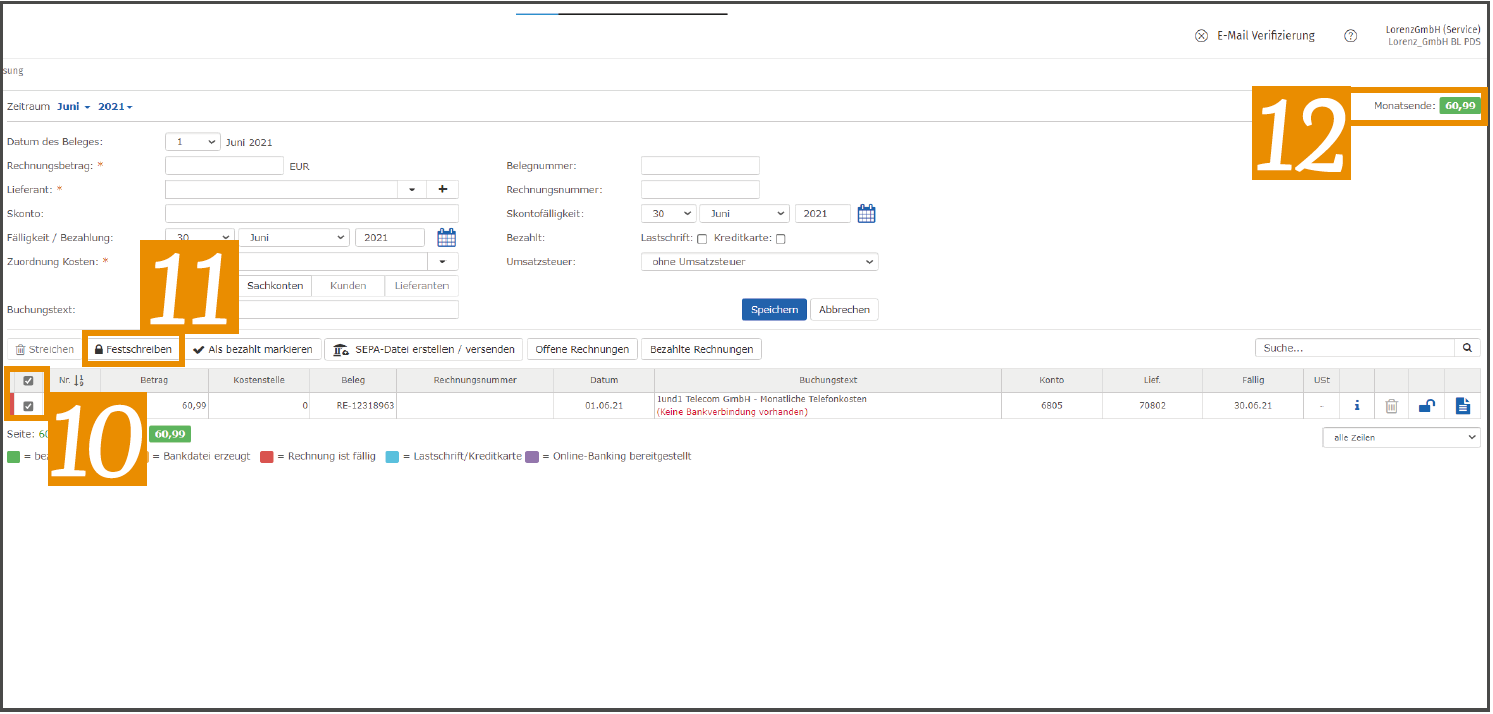This screenshot has height=714, width=1493.
Task: Open the help question mark icon
Action: pyautogui.click(x=1350, y=36)
